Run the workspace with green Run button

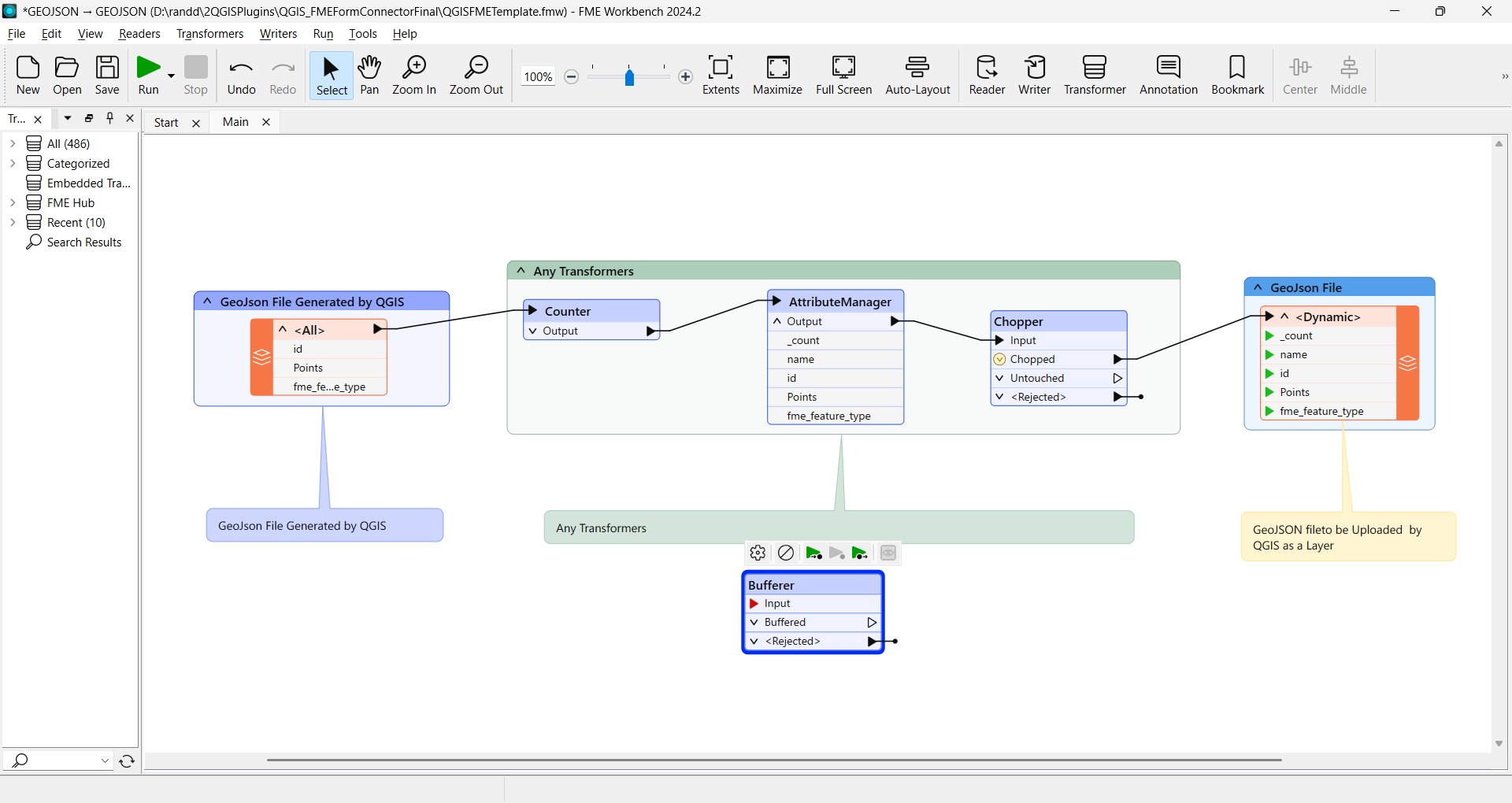click(148, 76)
